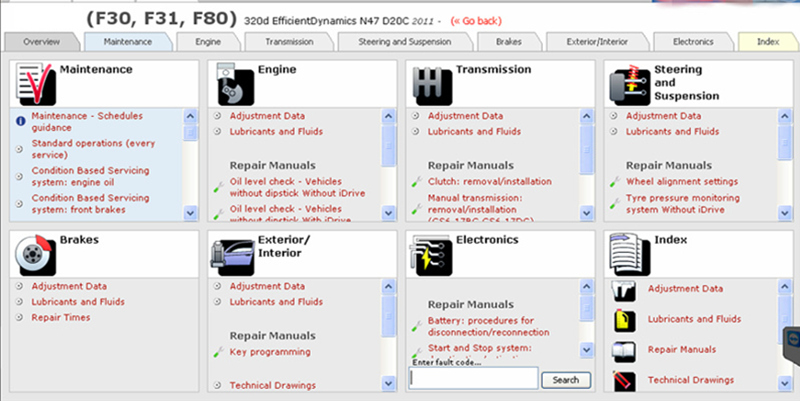Click yellow Lubricants and Fluids bottle icon in Index
The image size is (800, 401).
[x=624, y=321]
